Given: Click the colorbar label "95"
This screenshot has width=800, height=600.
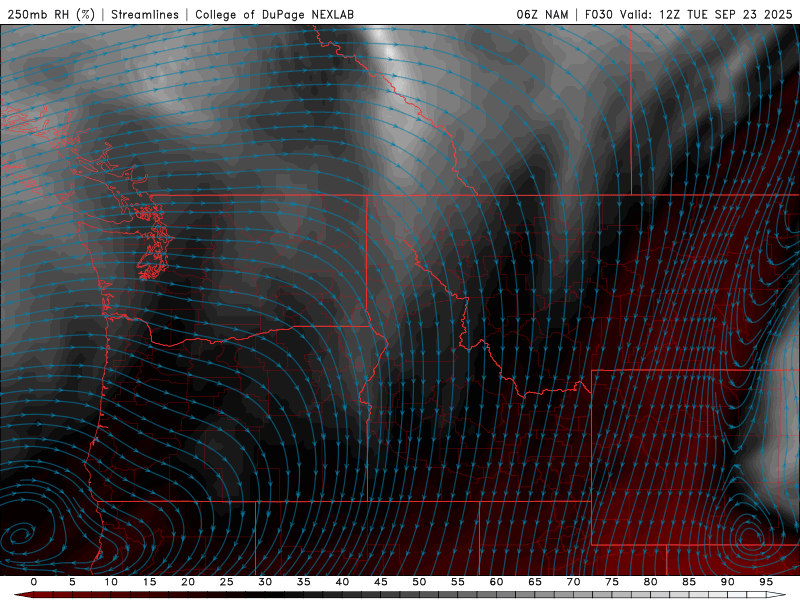Looking at the screenshot, I should [766, 582].
